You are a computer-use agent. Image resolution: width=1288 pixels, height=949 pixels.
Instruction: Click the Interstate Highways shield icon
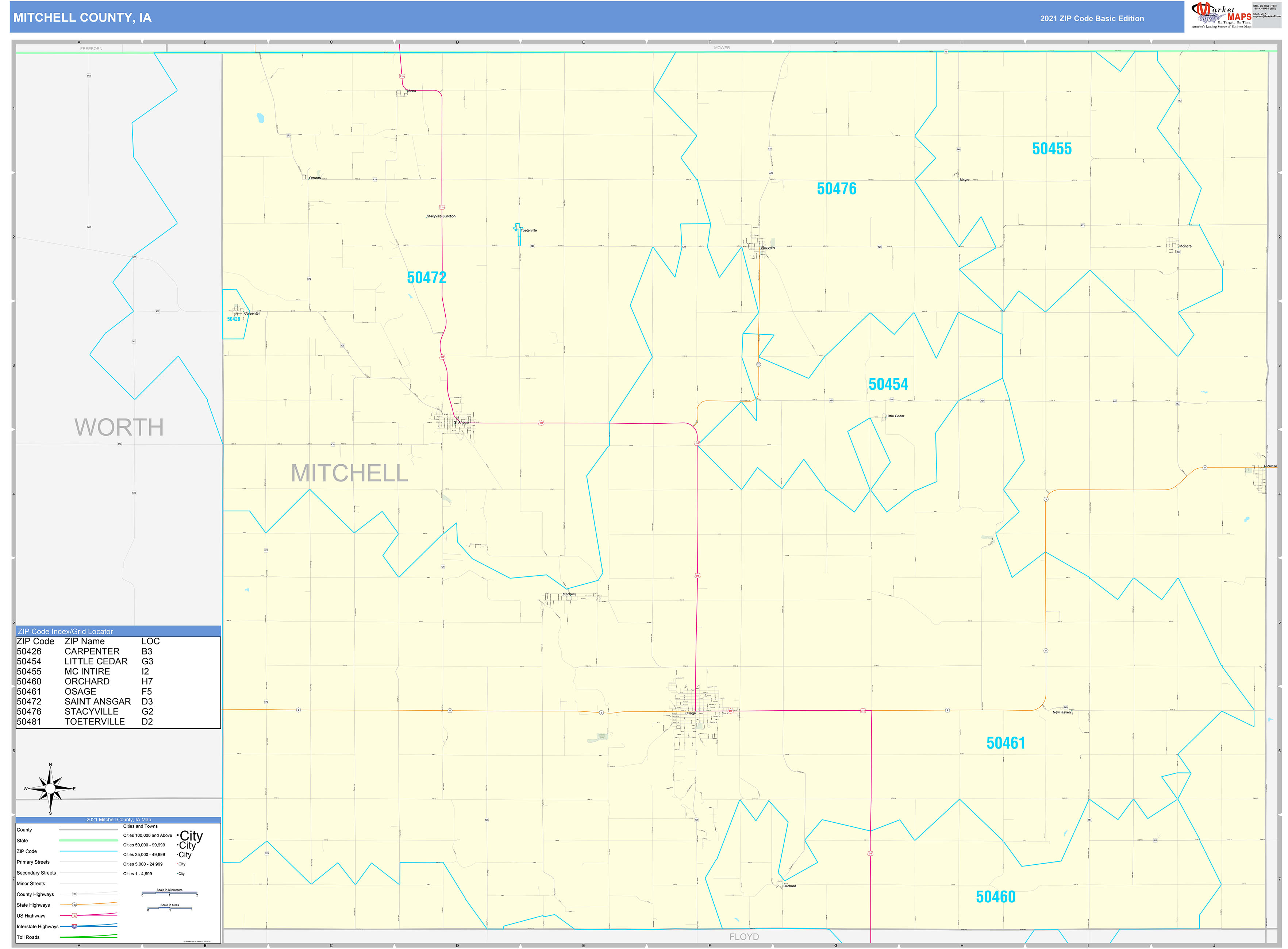point(75,927)
